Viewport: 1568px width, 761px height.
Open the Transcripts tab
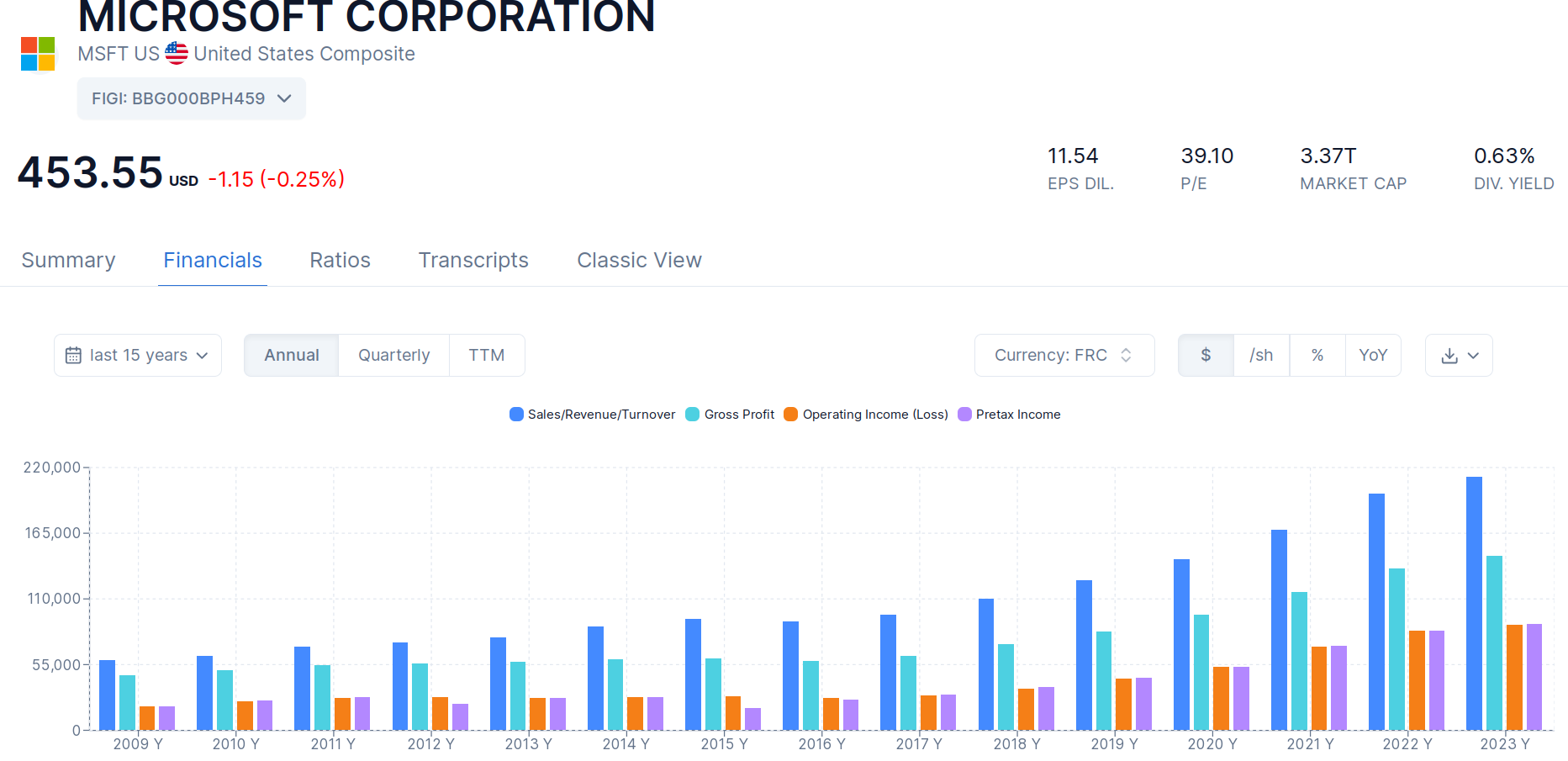pyautogui.click(x=473, y=261)
